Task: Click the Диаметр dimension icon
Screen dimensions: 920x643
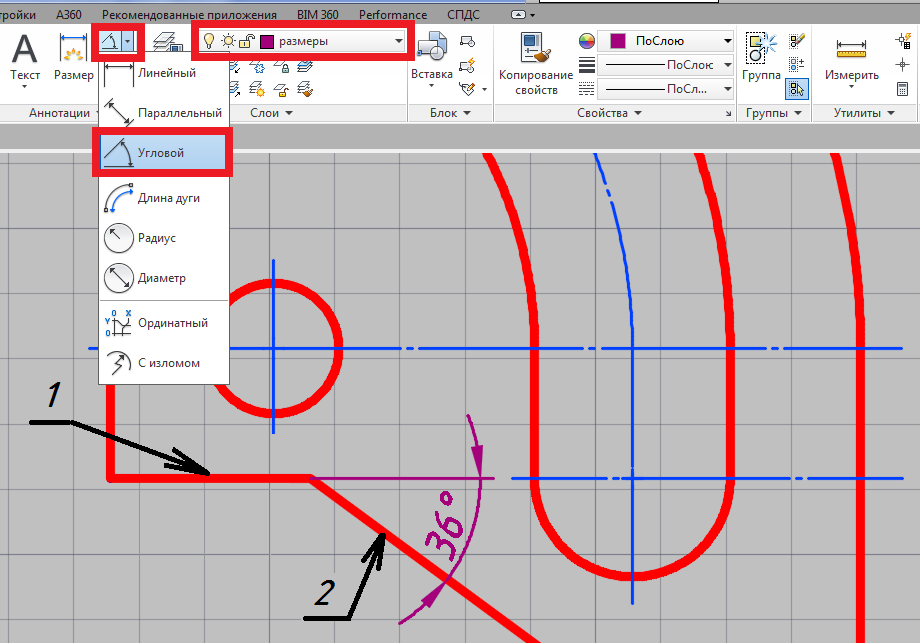Action: click(x=119, y=278)
